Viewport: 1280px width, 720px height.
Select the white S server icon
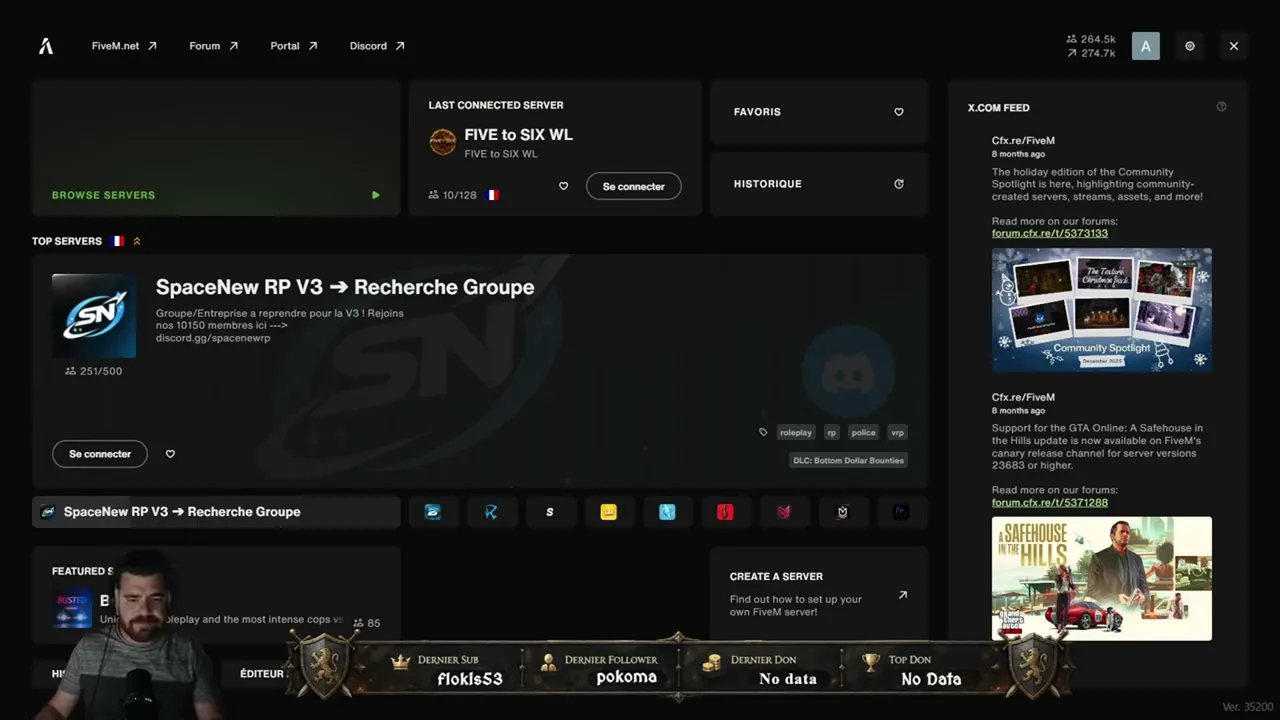[x=550, y=512]
